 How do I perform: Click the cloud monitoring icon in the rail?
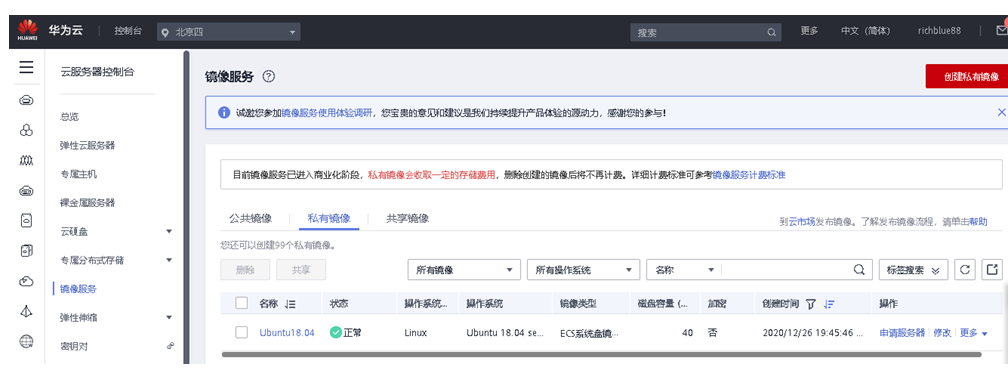[26, 281]
